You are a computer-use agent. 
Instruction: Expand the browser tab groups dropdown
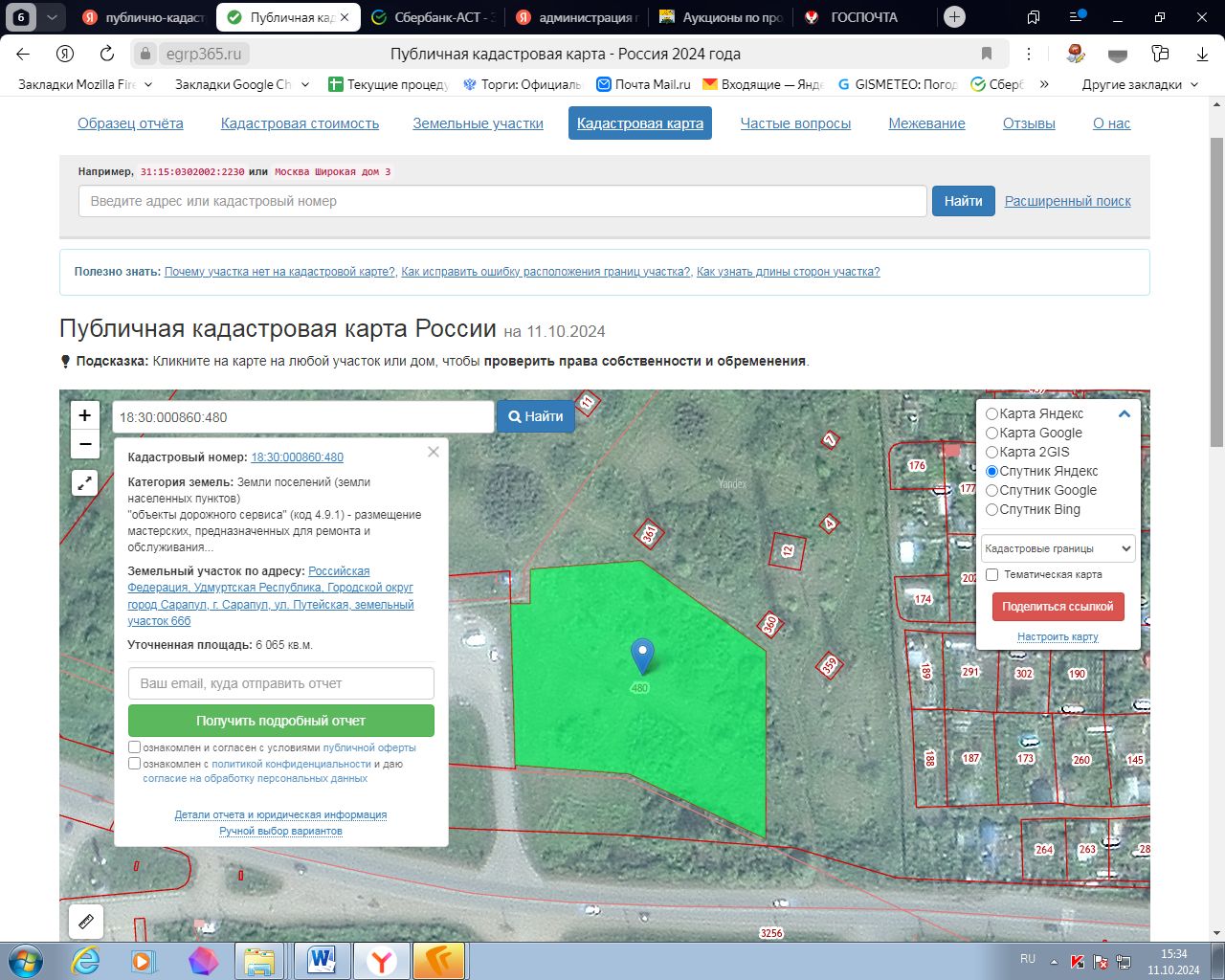click(x=52, y=17)
